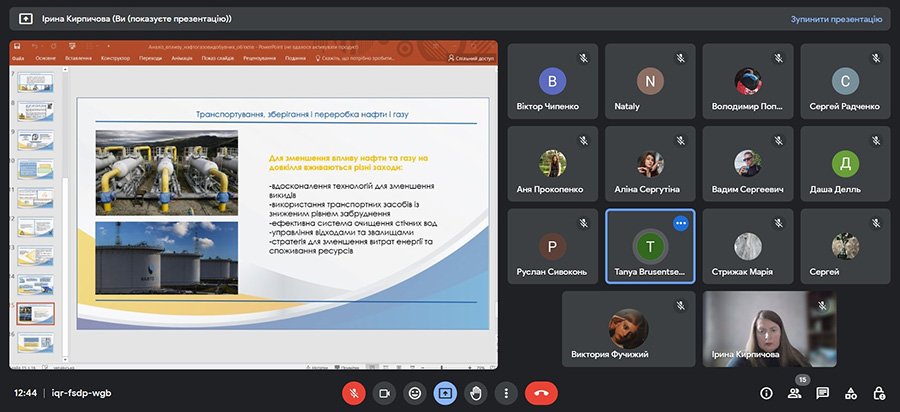Click the present screen button
This screenshot has width=900, height=412.
coord(445,393)
